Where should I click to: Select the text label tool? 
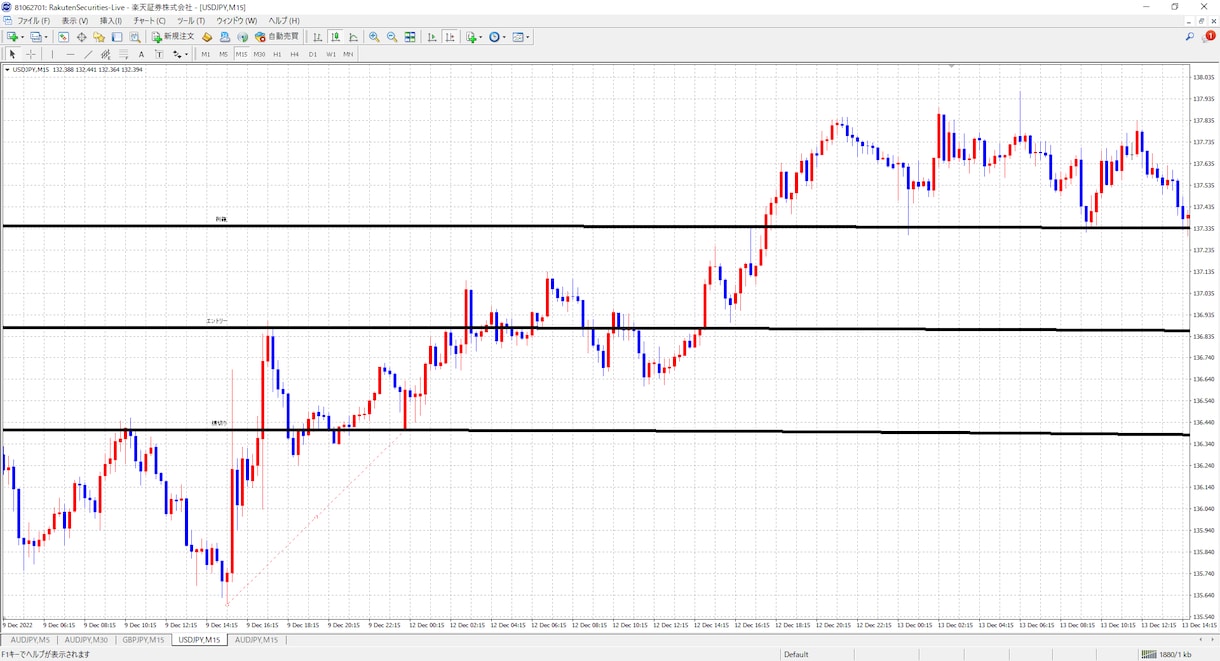coord(159,54)
